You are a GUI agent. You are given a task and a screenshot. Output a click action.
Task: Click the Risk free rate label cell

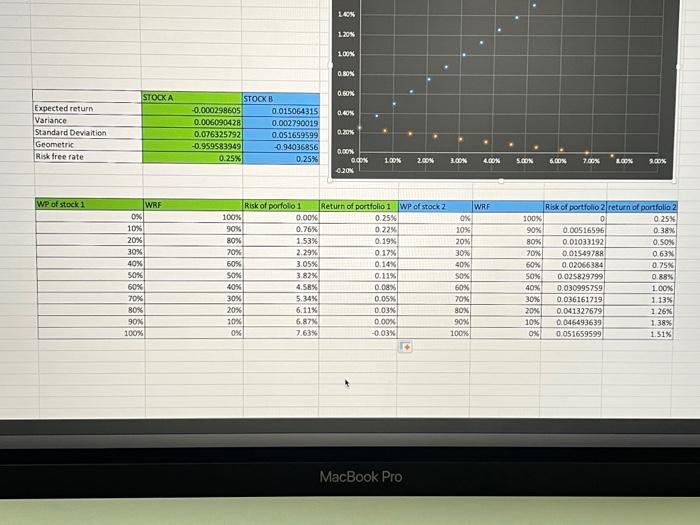point(87,157)
